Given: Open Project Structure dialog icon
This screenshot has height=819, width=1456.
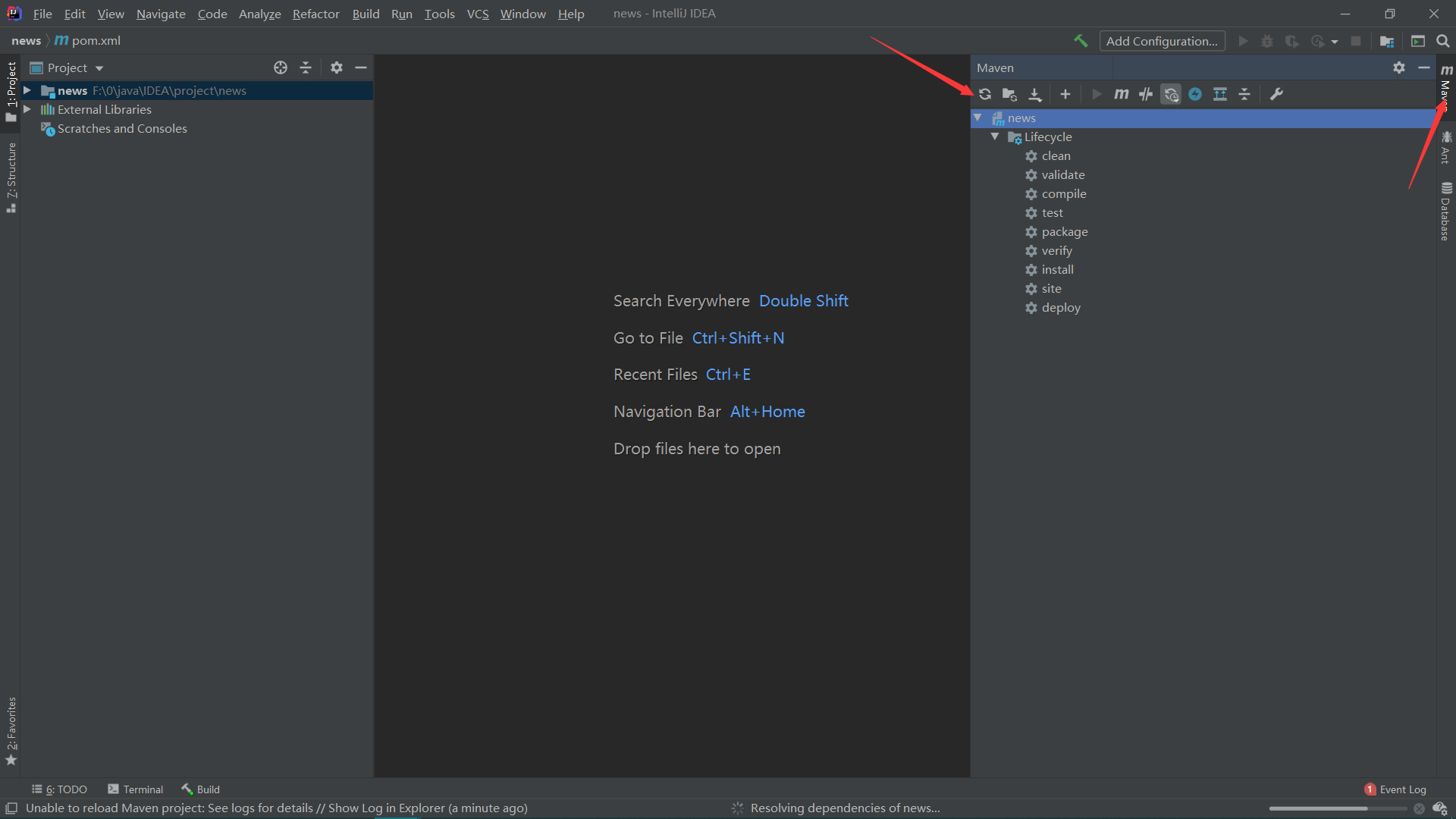Looking at the screenshot, I should coord(1387,41).
